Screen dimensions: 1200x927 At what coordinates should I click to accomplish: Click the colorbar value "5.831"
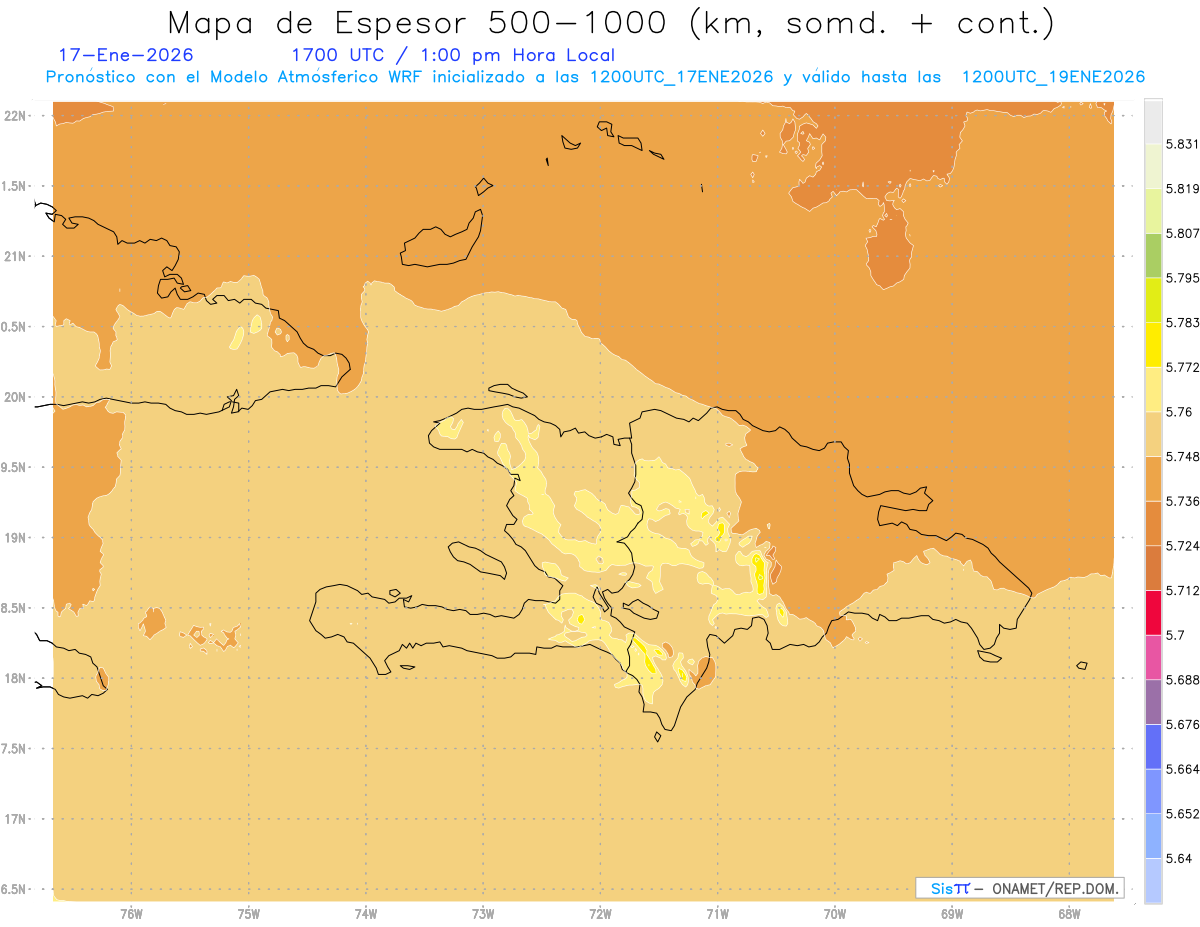pyautogui.click(x=1182, y=144)
